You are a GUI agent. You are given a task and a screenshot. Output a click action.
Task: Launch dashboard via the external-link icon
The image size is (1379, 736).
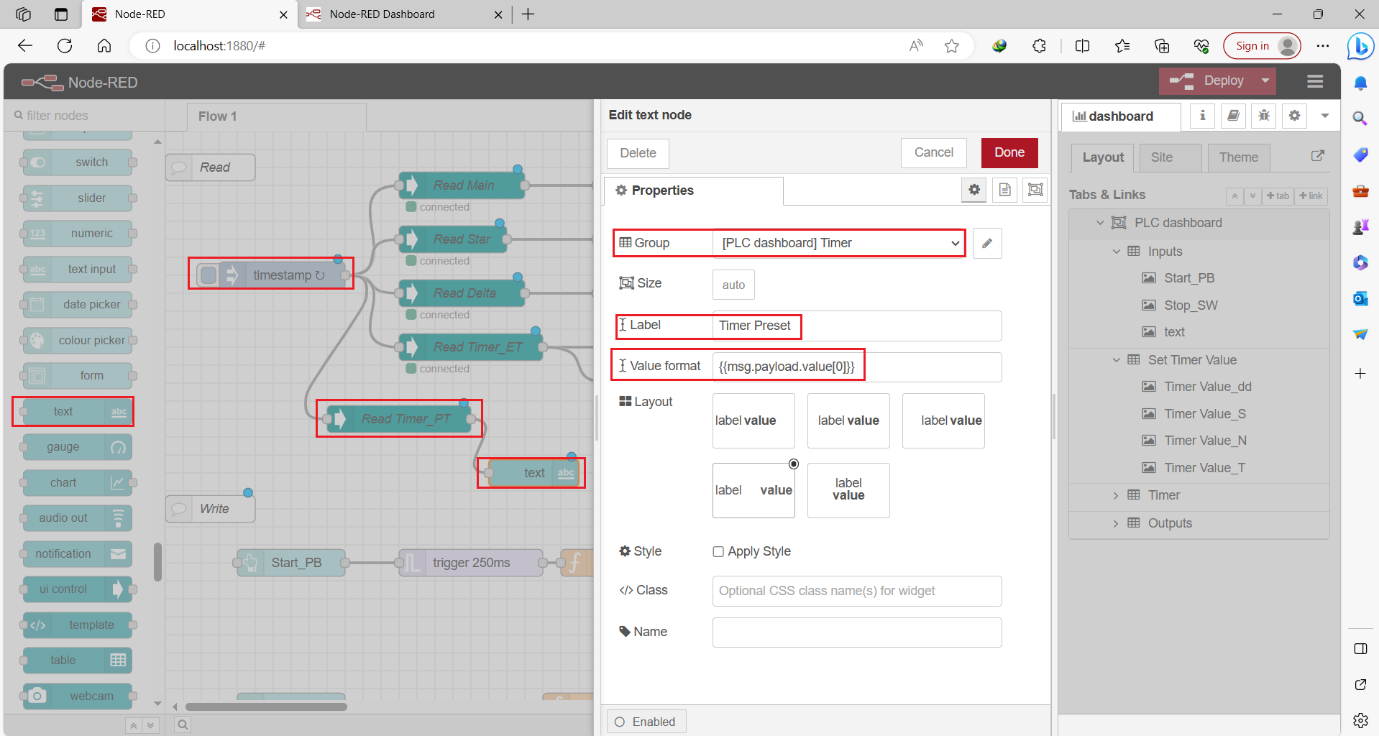tap(1315, 157)
